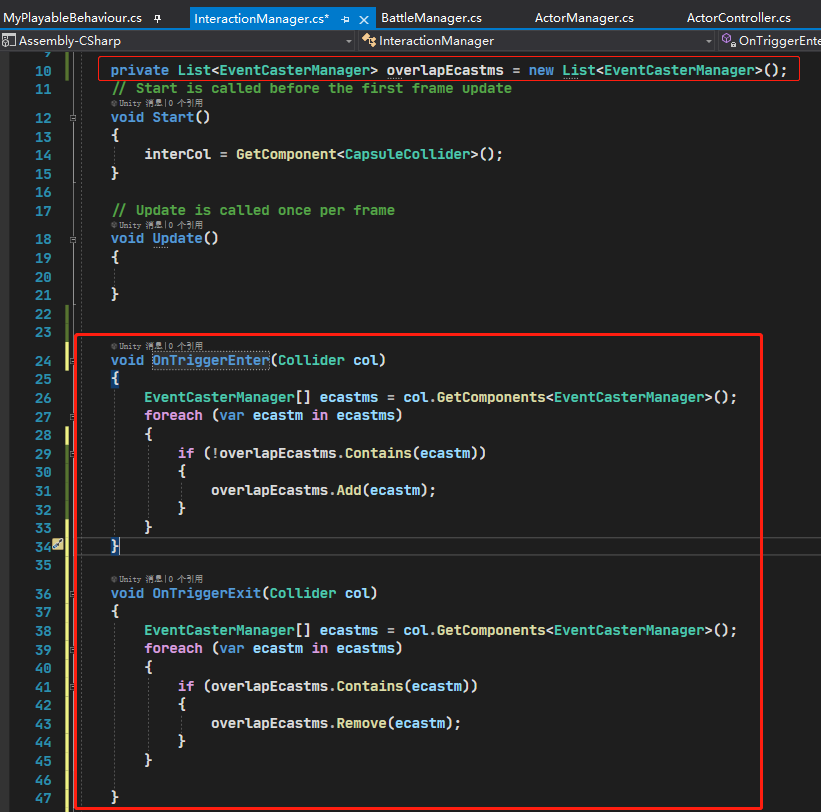Click 'GetComponents' on line 38
821x812 pixels.
point(491,630)
